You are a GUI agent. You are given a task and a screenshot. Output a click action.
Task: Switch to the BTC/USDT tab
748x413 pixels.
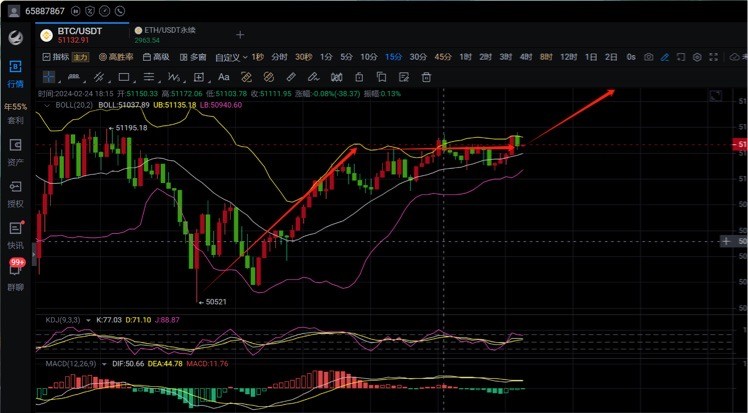click(82, 35)
